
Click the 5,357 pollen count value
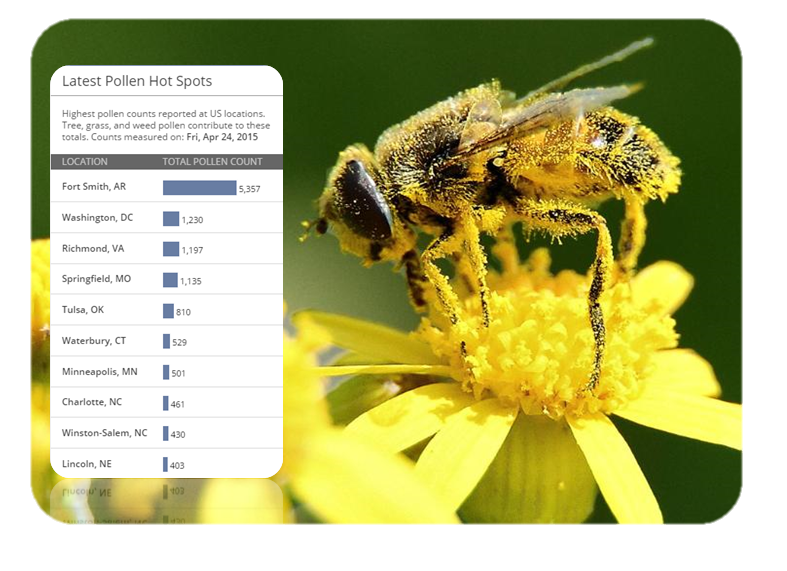pyautogui.click(x=249, y=189)
